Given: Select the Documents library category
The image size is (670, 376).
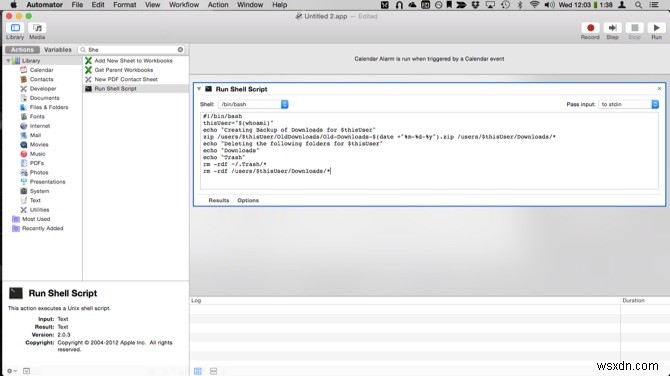Looking at the screenshot, I should (x=44, y=98).
